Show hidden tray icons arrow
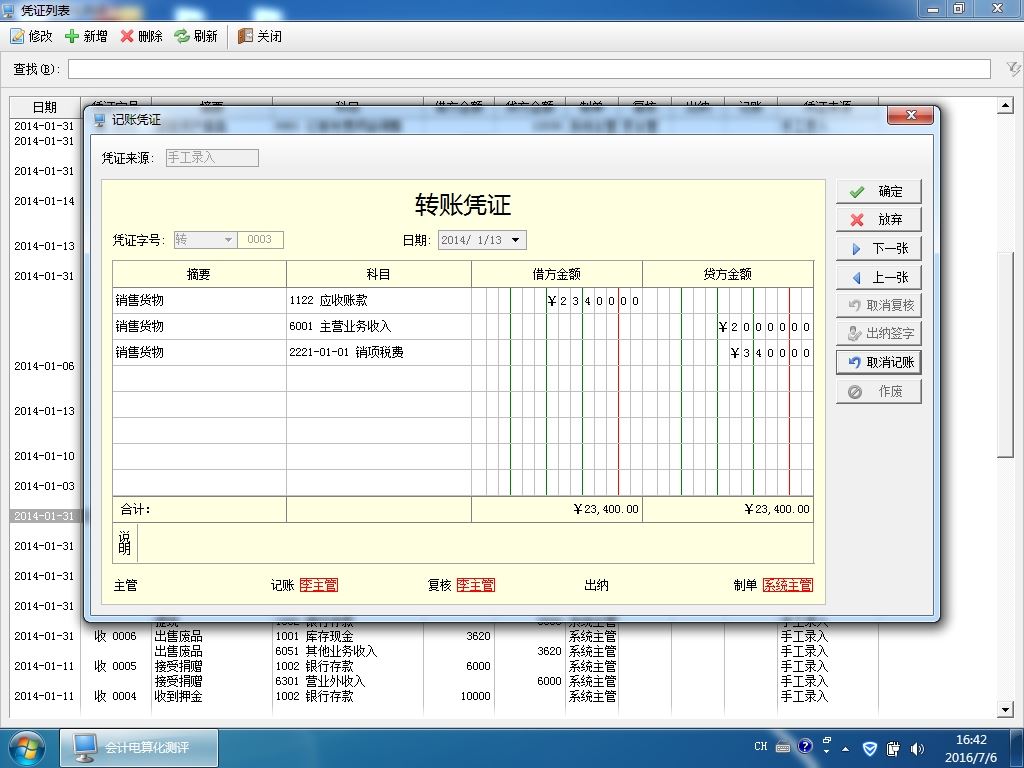The width and height of the screenshot is (1024, 768). [846, 749]
